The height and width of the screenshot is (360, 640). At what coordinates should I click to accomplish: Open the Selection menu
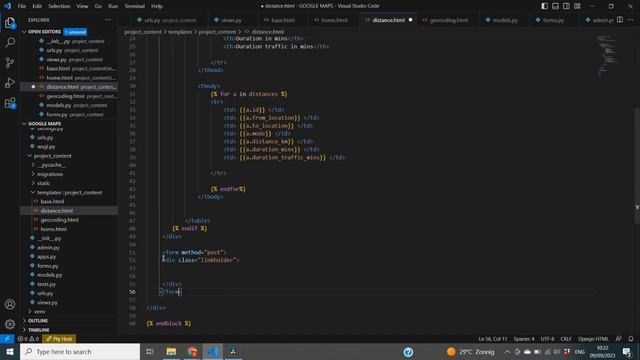click(x=59, y=6)
